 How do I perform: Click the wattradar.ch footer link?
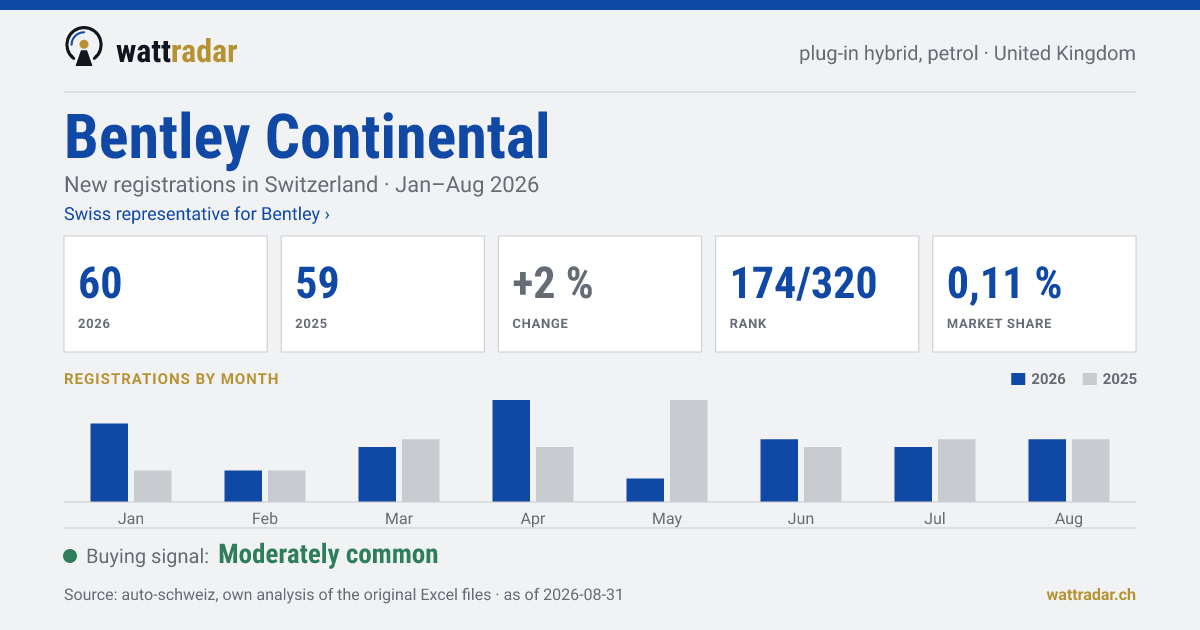[1091, 594]
